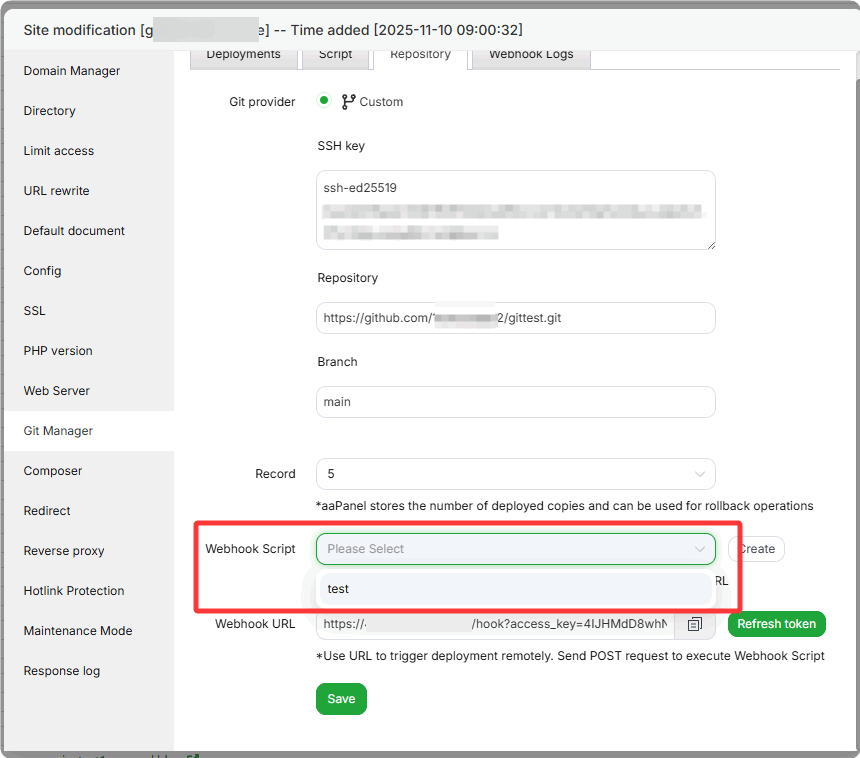860x758 pixels.
Task: Open the Webhook Script Please Select dropdown
Action: 516,549
